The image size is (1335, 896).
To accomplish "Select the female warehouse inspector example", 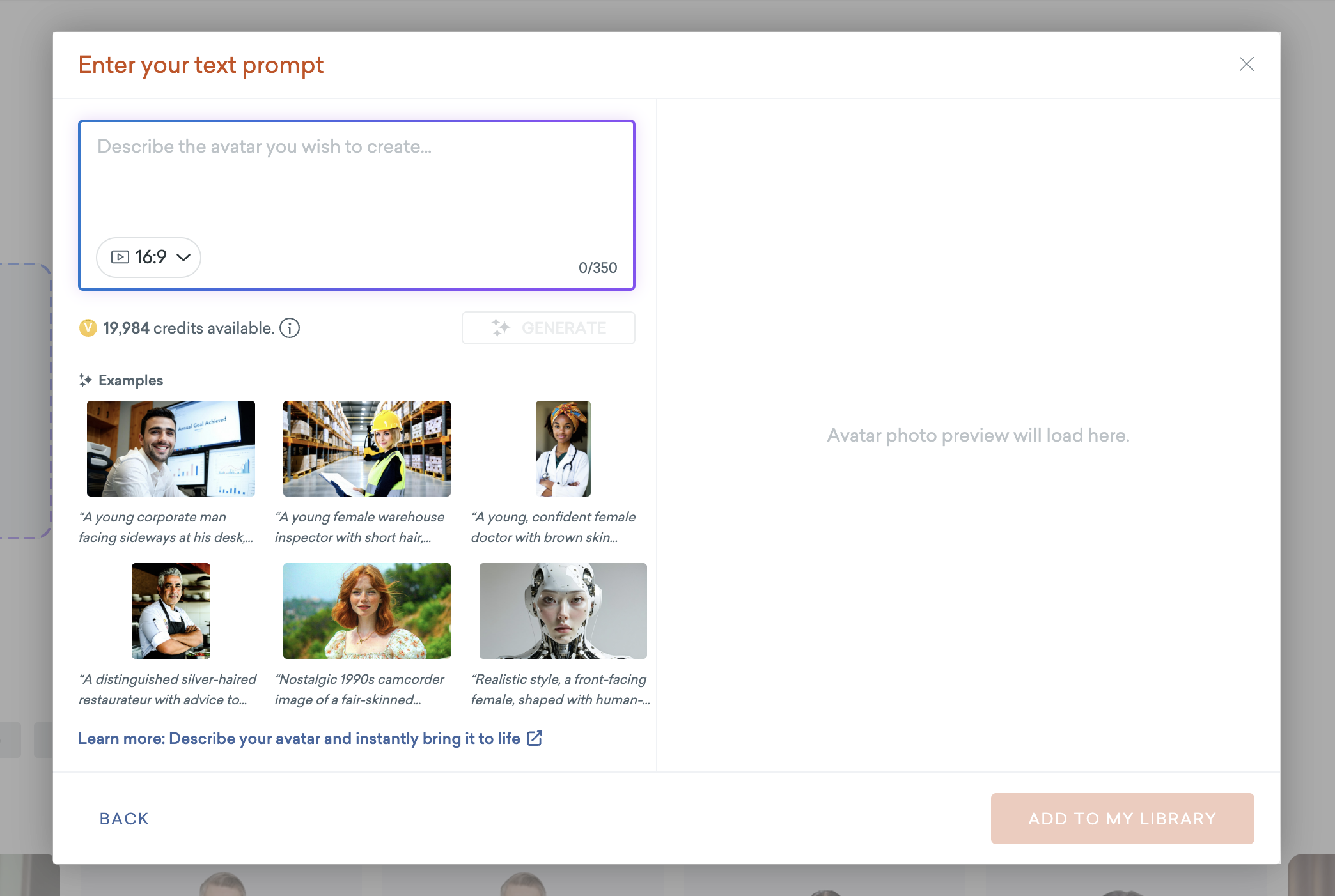I will coord(366,448).
